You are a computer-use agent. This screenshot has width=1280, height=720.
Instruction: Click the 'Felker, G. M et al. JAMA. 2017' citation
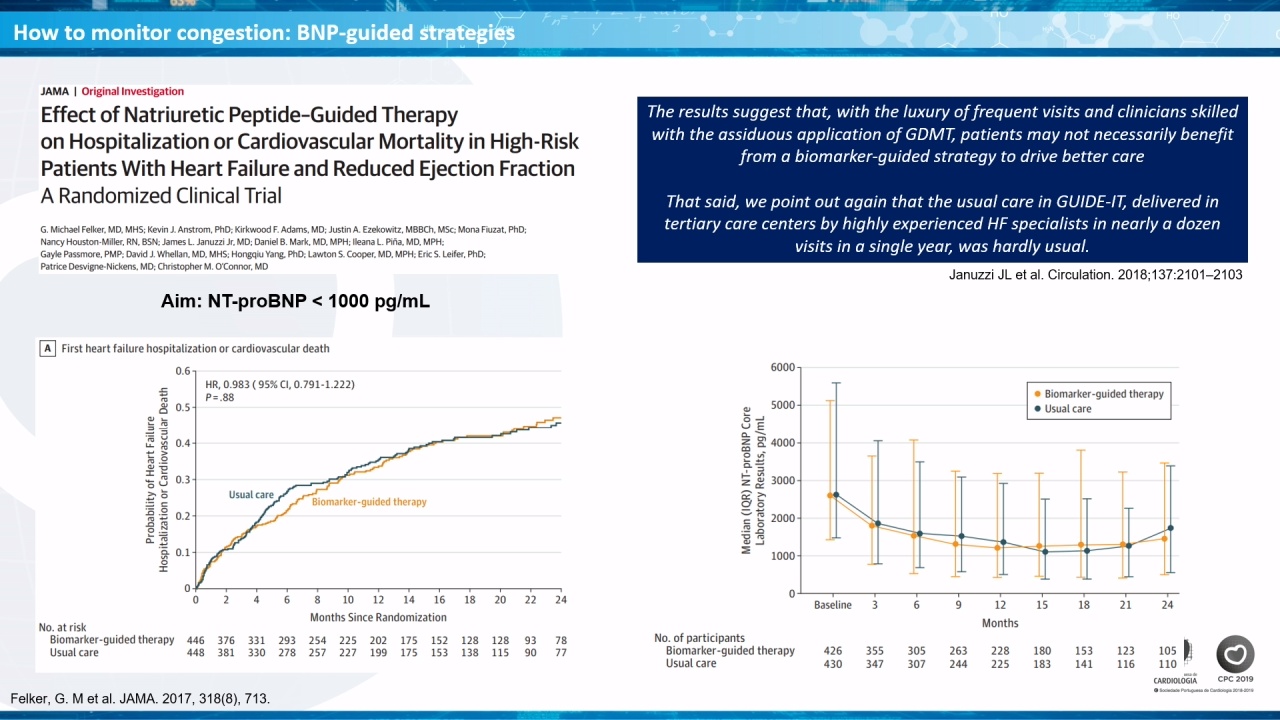(140, 698)
